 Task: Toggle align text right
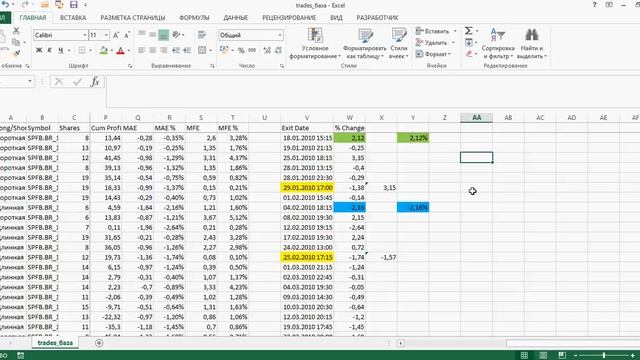[164, 50]
